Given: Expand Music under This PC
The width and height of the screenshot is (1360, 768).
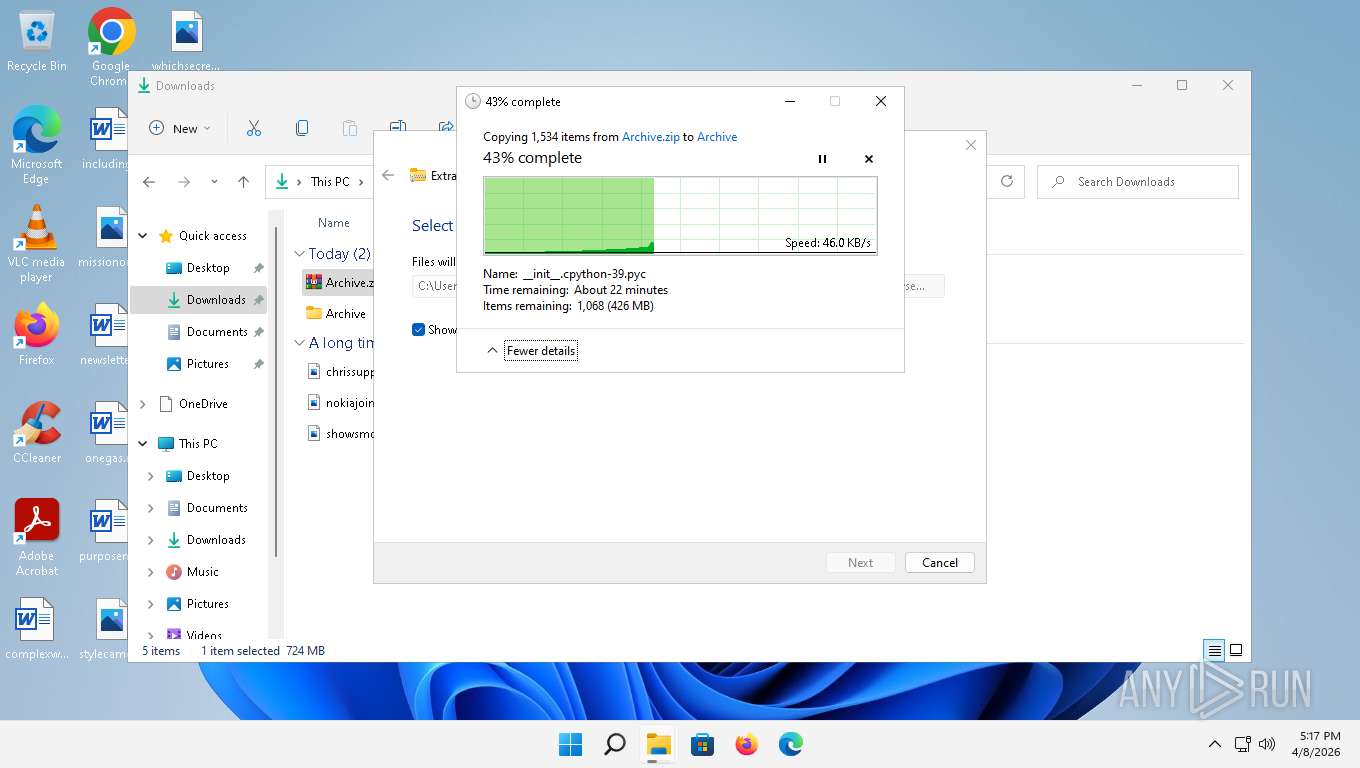Looking at the screenshot, I should coord(151,572).
